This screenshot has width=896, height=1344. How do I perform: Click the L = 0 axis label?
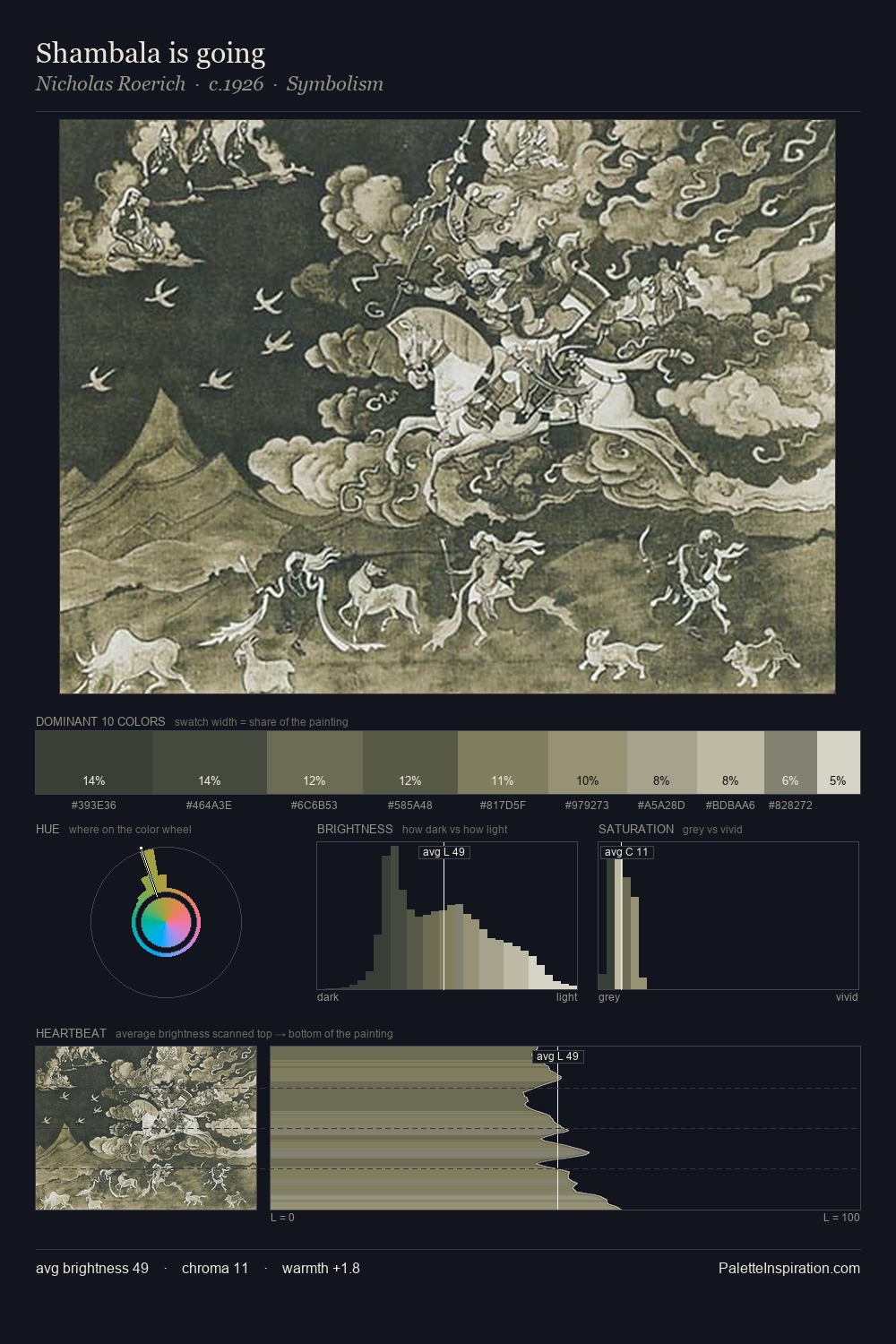coord(282,1218)
